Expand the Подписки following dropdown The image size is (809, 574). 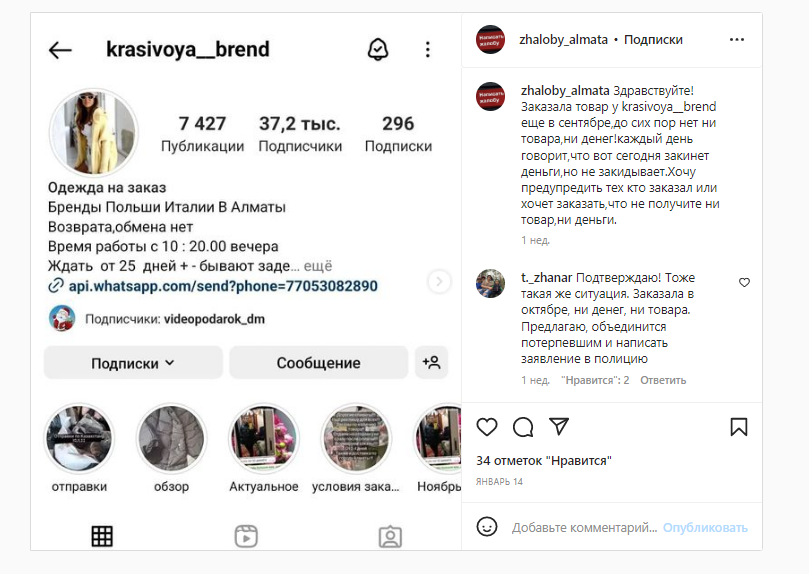point(133,363)
